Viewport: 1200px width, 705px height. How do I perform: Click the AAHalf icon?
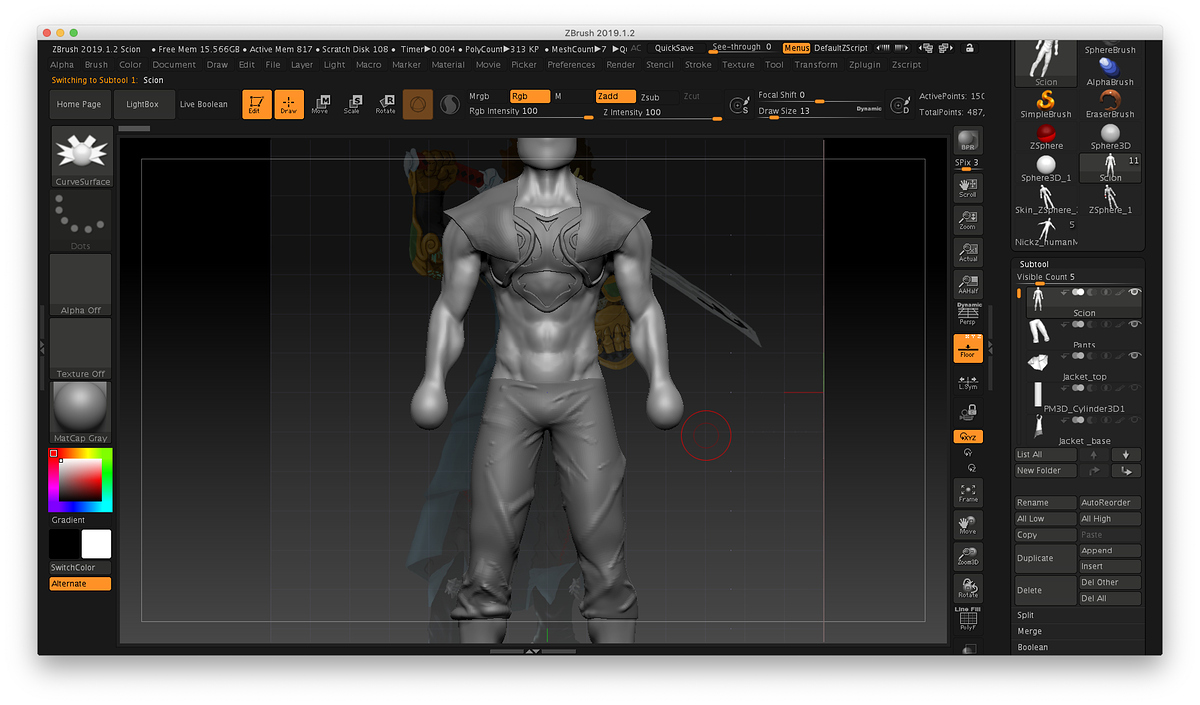point(968,284)
